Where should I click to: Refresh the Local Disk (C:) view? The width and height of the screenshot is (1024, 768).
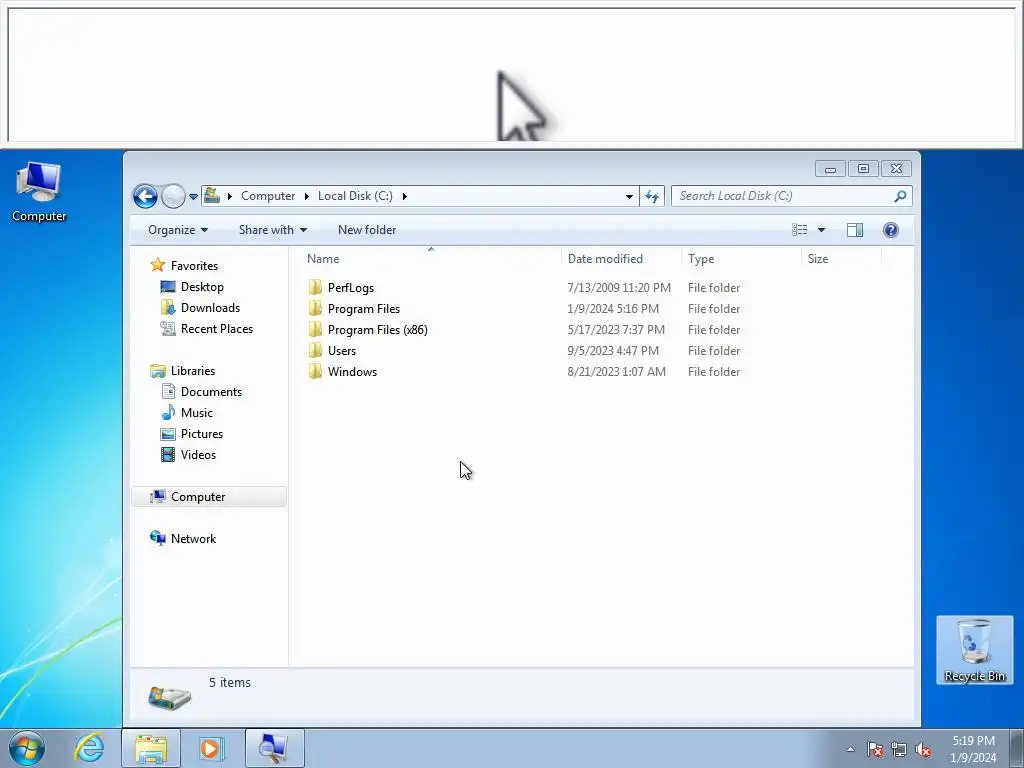(652, 196)
